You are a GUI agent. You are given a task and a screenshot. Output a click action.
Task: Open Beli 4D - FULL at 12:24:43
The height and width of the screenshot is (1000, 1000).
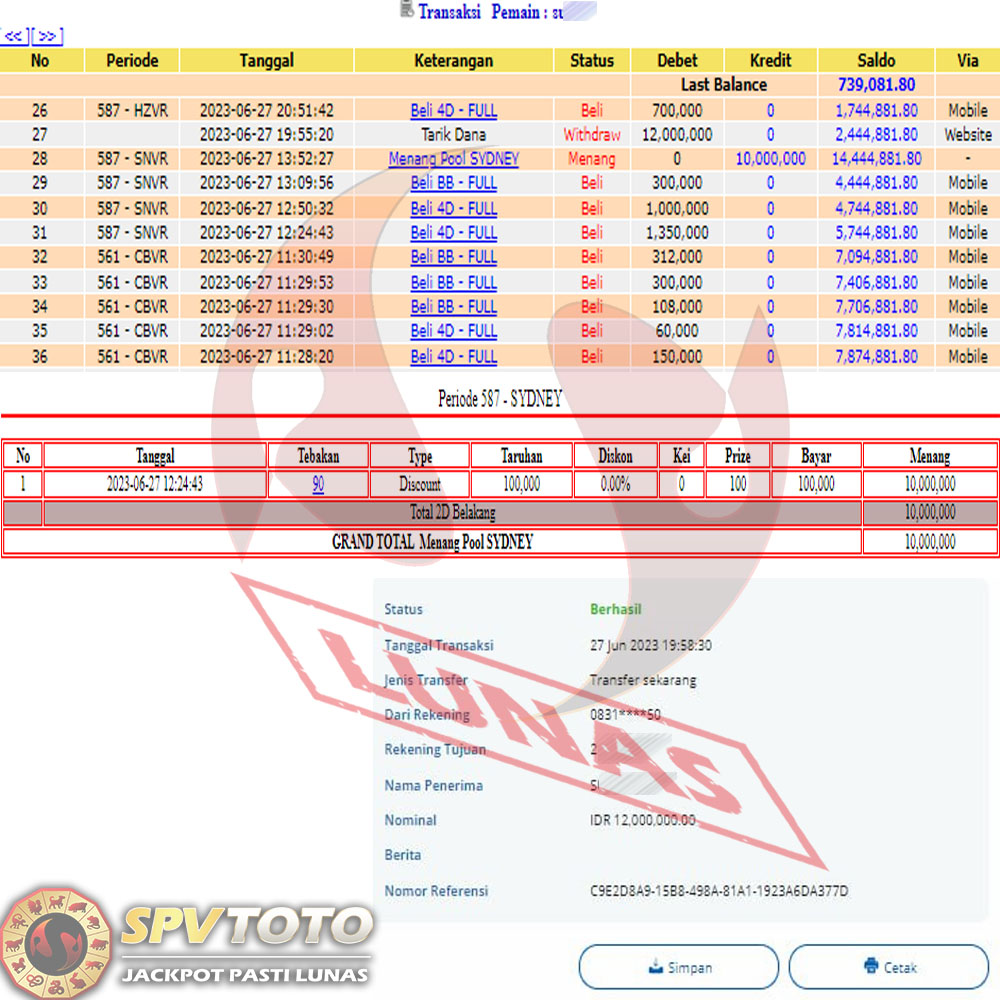coord(453,232)
